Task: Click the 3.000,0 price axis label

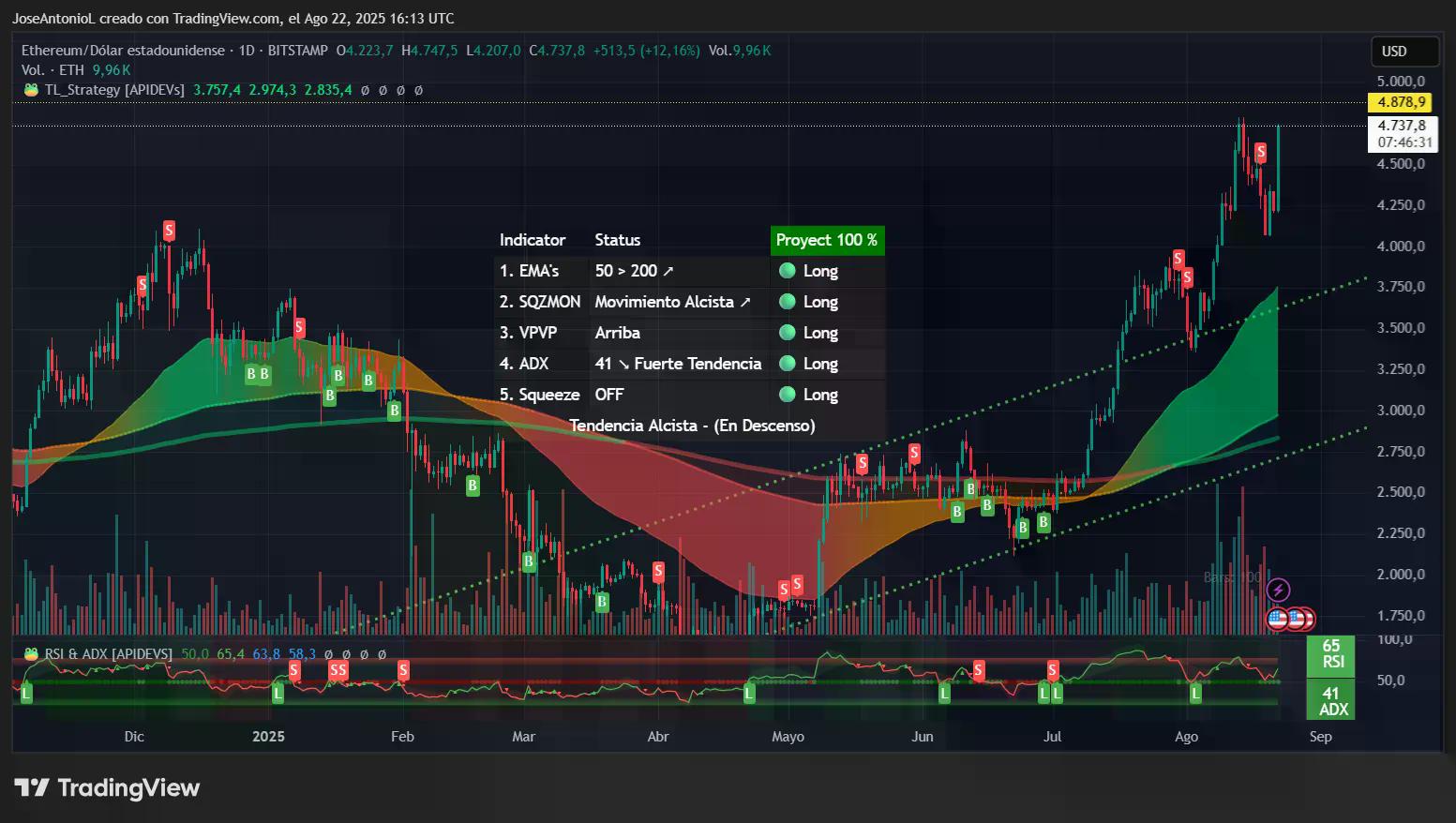Action: (x=1401, y=411)
